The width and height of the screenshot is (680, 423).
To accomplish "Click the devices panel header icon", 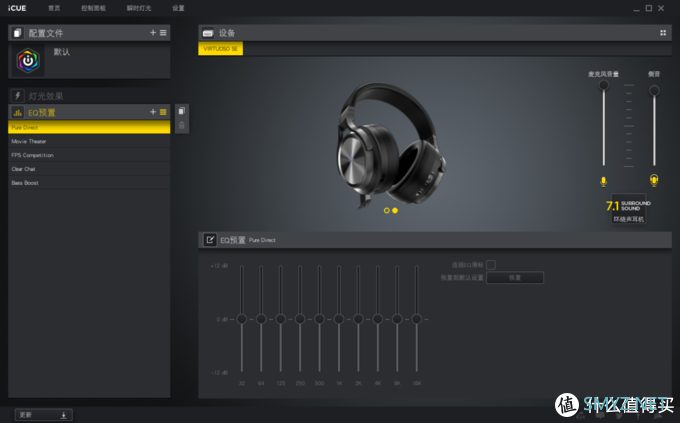I will [208, 33].
